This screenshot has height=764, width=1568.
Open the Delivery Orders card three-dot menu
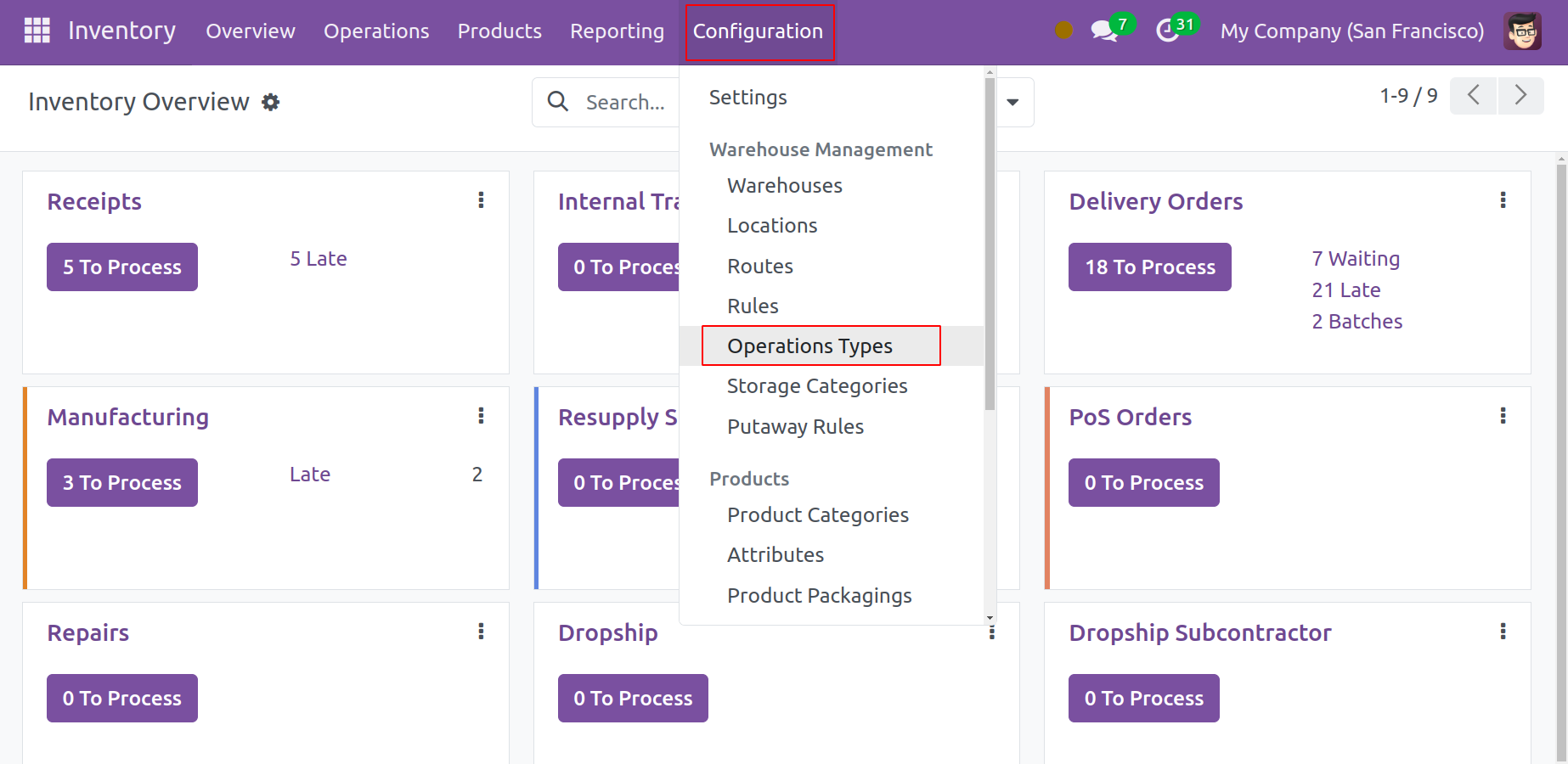coord(1503,199)
